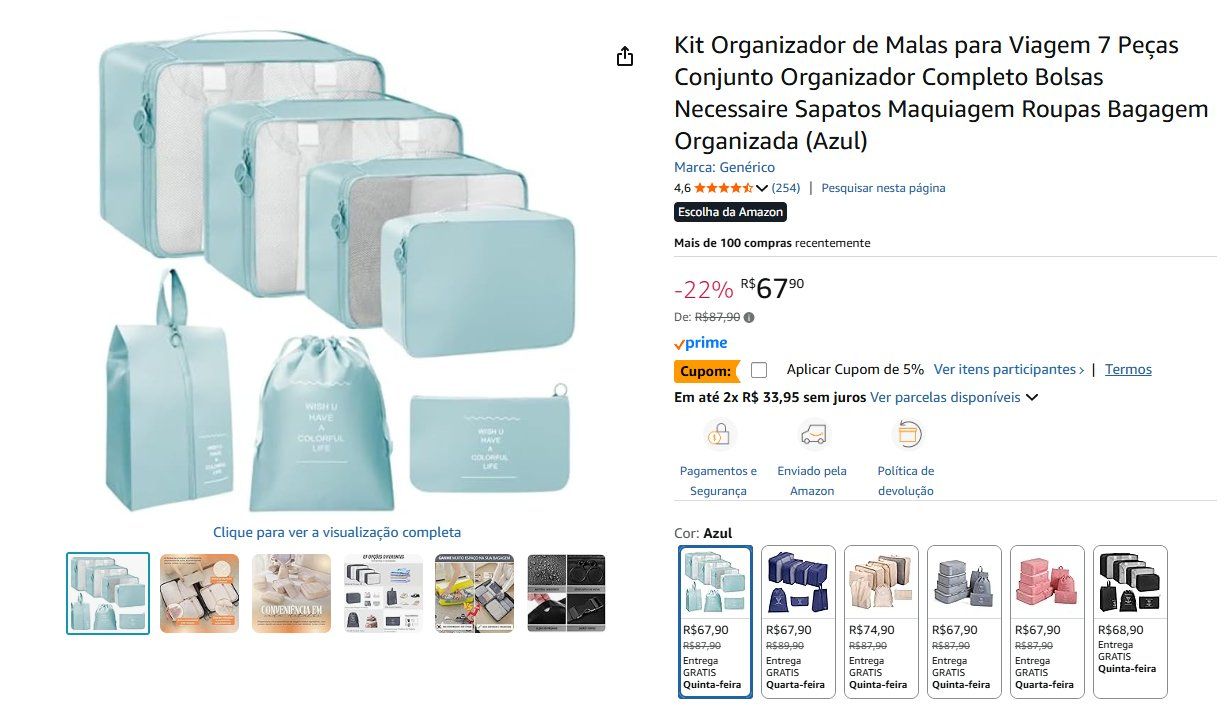Screen dimensions: 1226x707
Task: Select the pink color kit option
Action: (x=1047, y=621)
